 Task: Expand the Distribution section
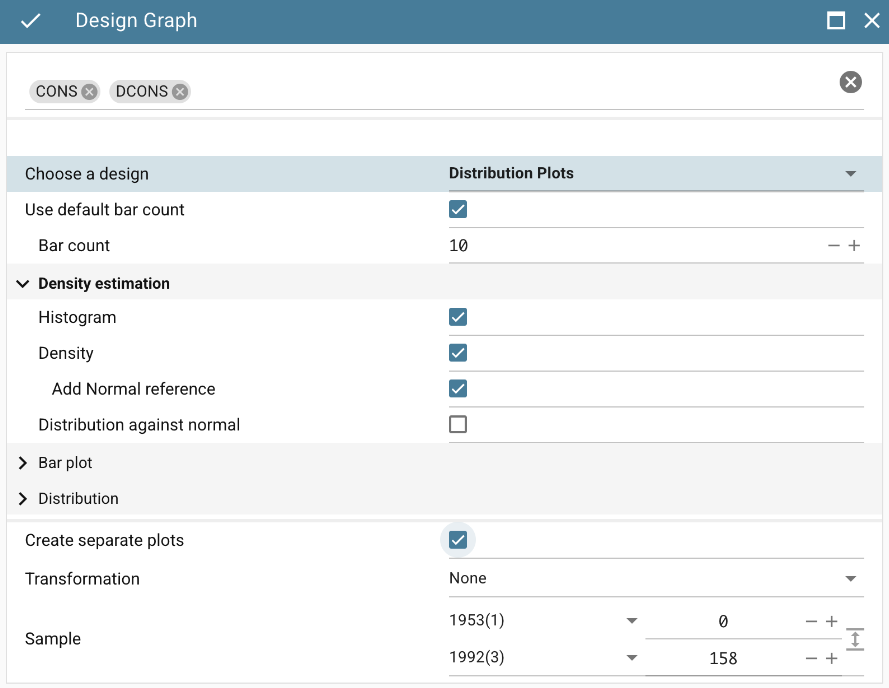coord(23,499)
